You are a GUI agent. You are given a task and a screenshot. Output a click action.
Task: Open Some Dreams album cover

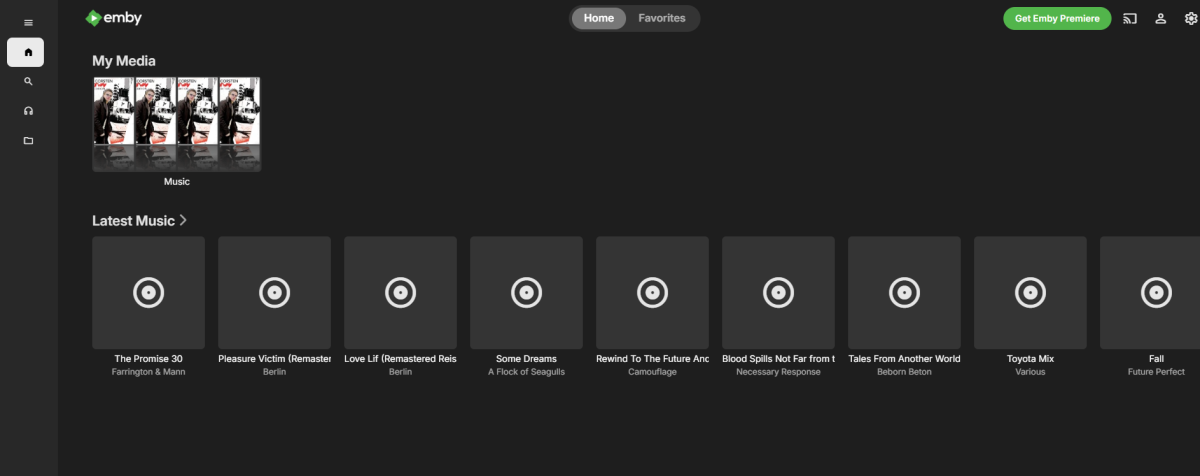click(526, 292)
